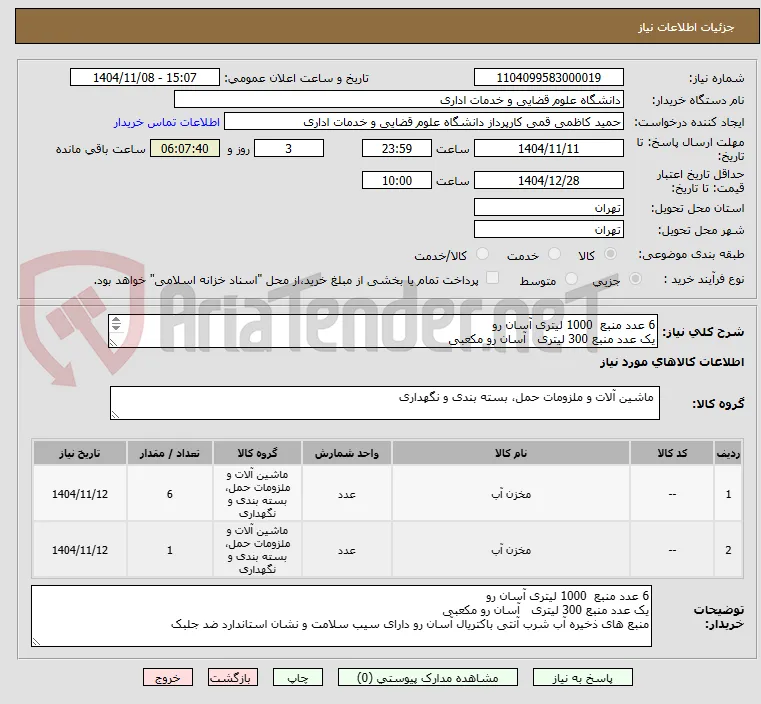Screen dimensions: 761x704
Task: Click the گروه کالا text area
Action: pyautogui.click(x=384, y=403)
